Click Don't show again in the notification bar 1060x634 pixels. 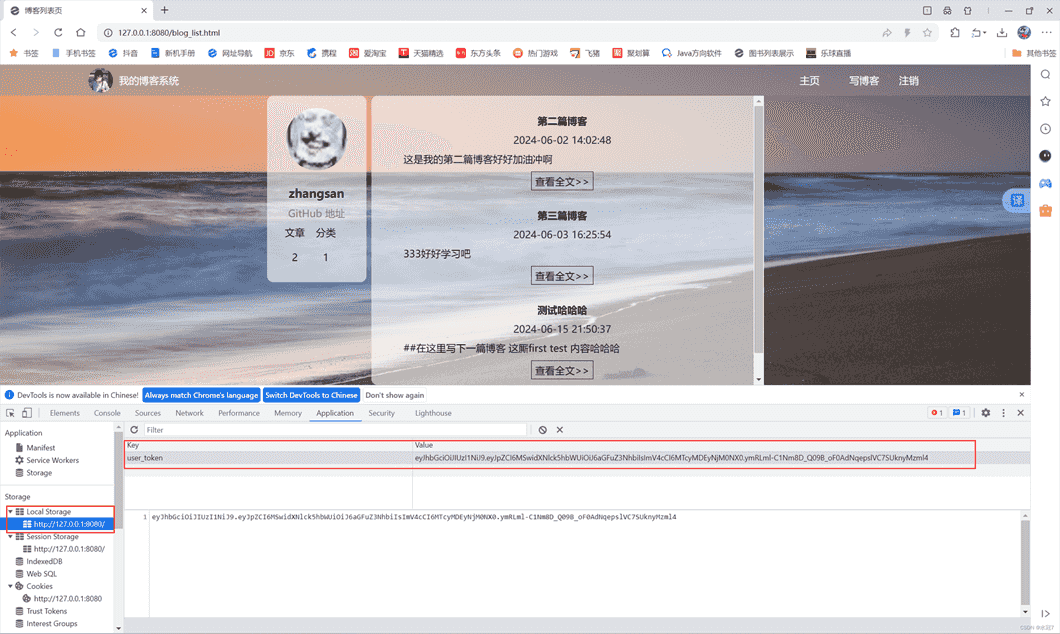395,395
